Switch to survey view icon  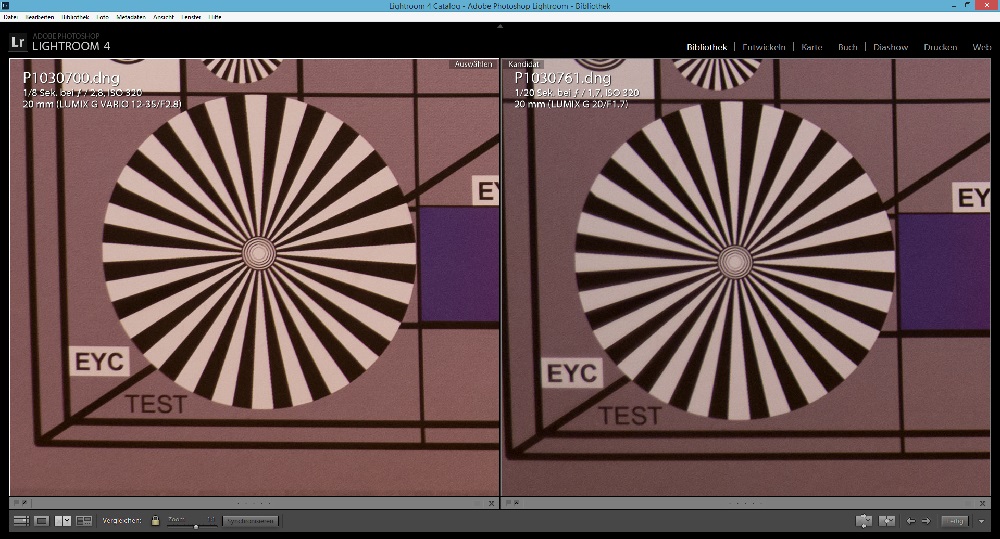pyautogui.click(x=84, y=521)
